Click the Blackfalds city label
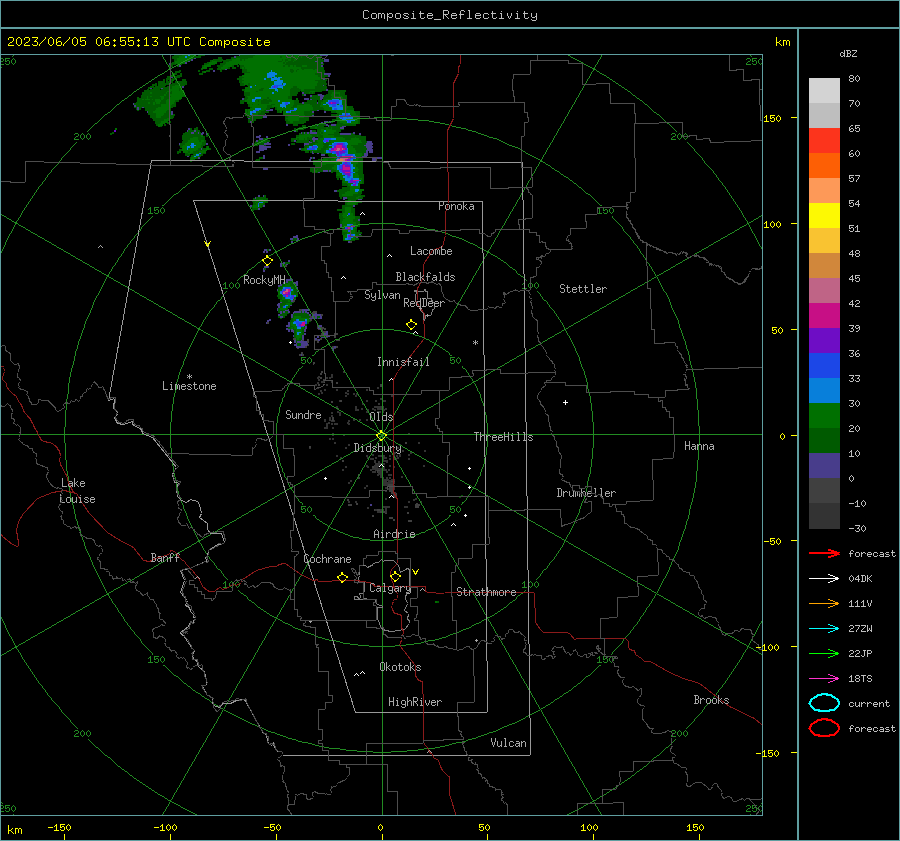Image resolution: width=900 pixels, height=841 pixels. 425,277
